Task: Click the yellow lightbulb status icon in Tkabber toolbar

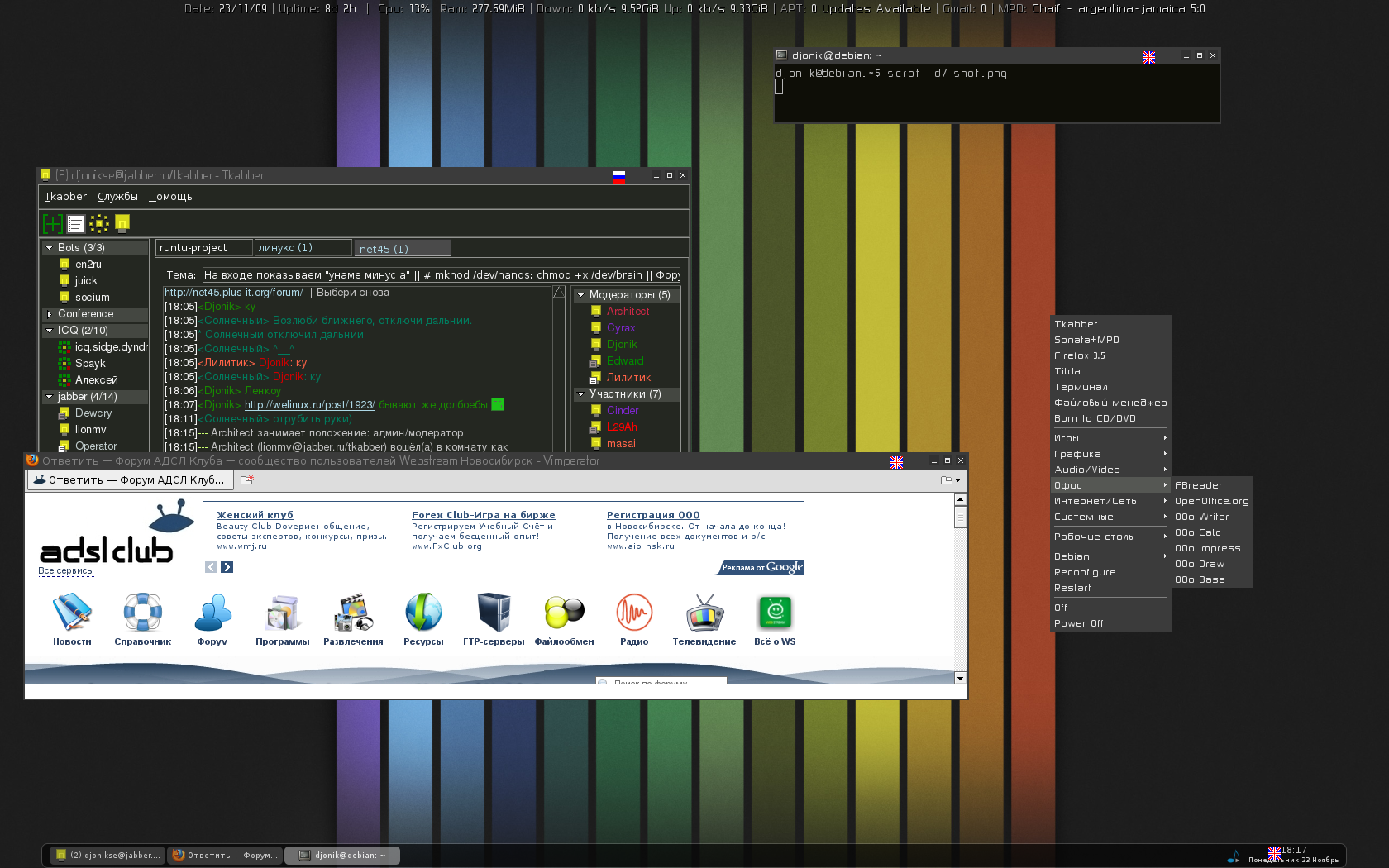Action: point(122,223)
